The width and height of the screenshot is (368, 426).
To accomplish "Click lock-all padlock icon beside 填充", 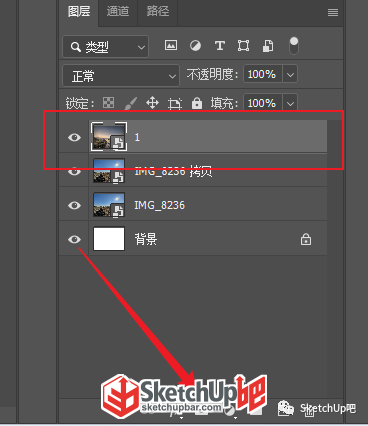I will pos(197,103).
